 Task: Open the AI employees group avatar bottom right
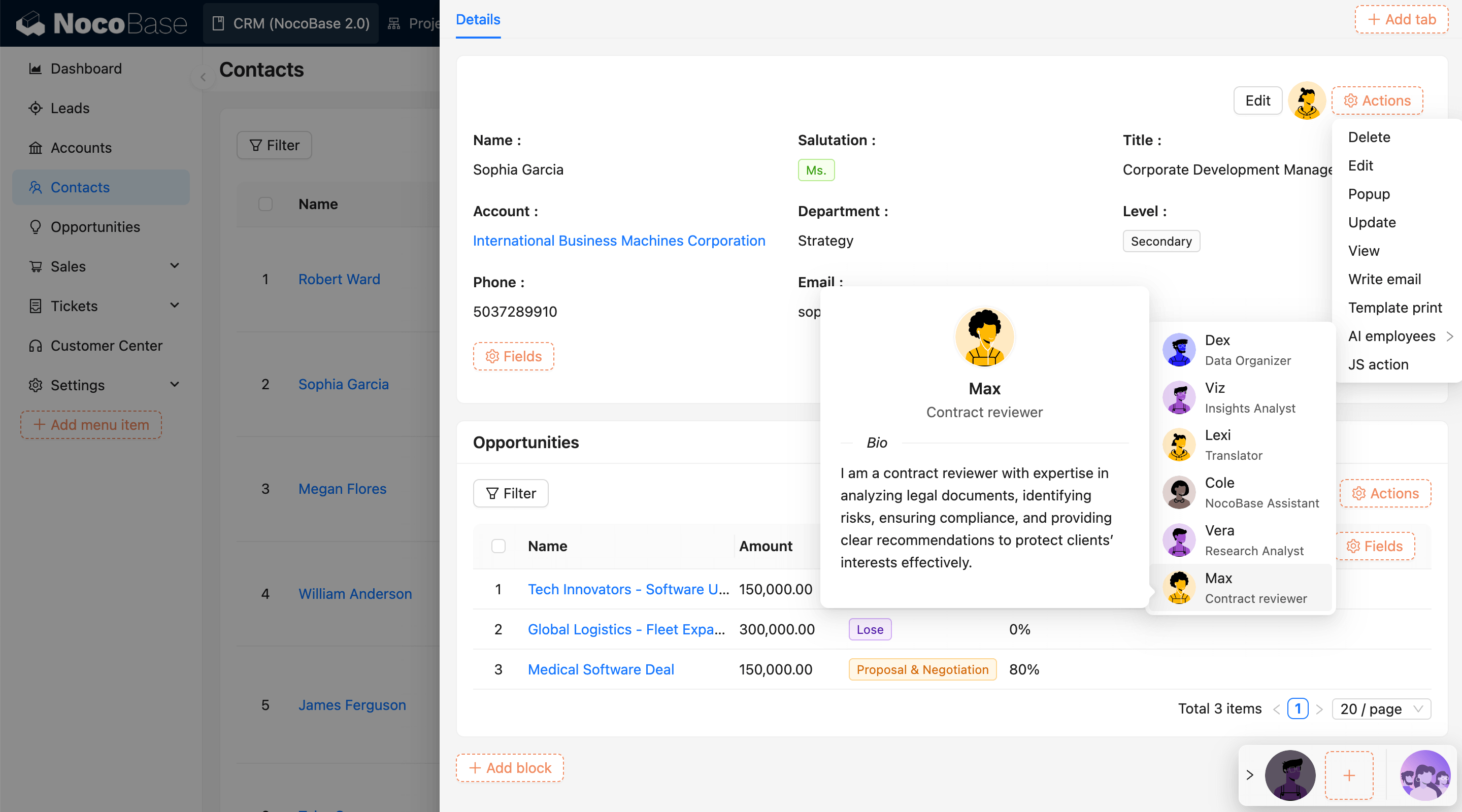[x=1424, y=774]
